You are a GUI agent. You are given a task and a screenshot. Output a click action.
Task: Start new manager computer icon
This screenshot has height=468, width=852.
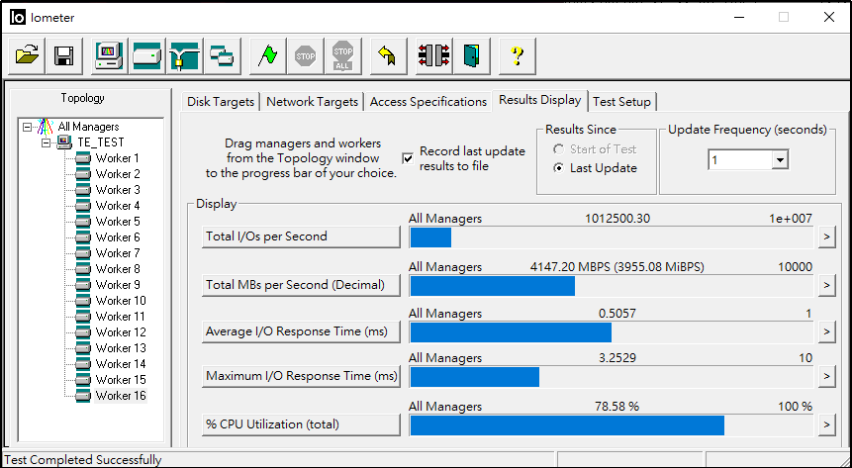(109, 55)
